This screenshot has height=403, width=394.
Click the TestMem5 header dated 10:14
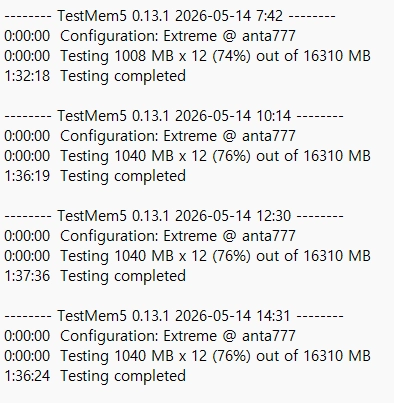[174, 116]
